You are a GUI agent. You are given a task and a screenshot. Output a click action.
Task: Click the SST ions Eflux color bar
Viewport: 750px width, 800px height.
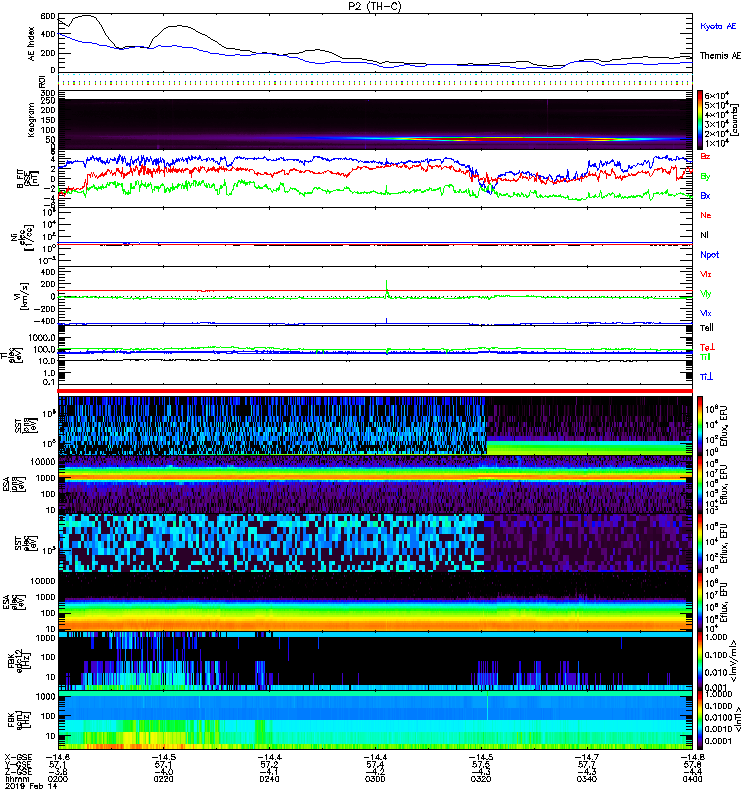pos(699,425)
